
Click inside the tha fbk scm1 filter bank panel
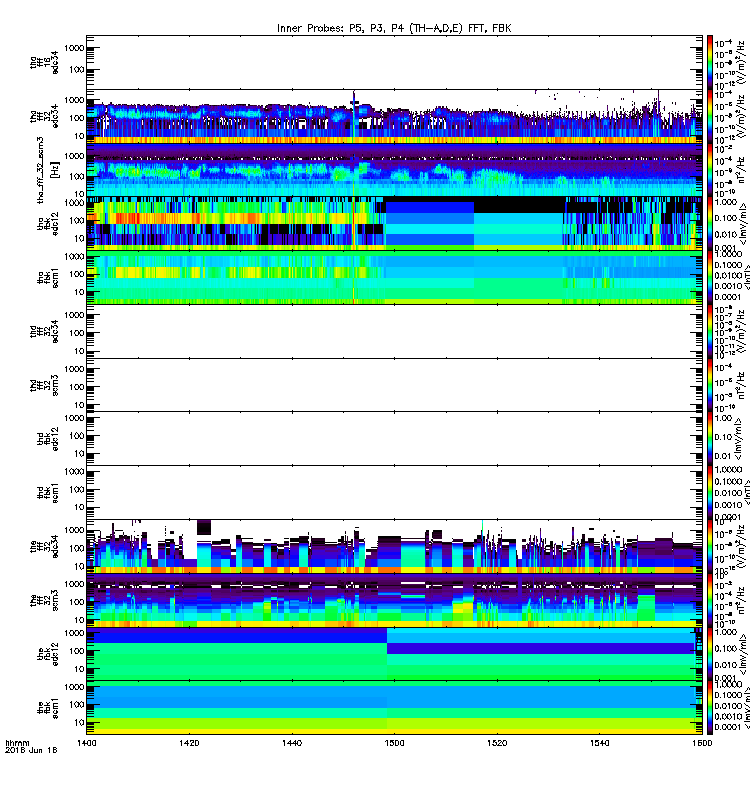394,278
